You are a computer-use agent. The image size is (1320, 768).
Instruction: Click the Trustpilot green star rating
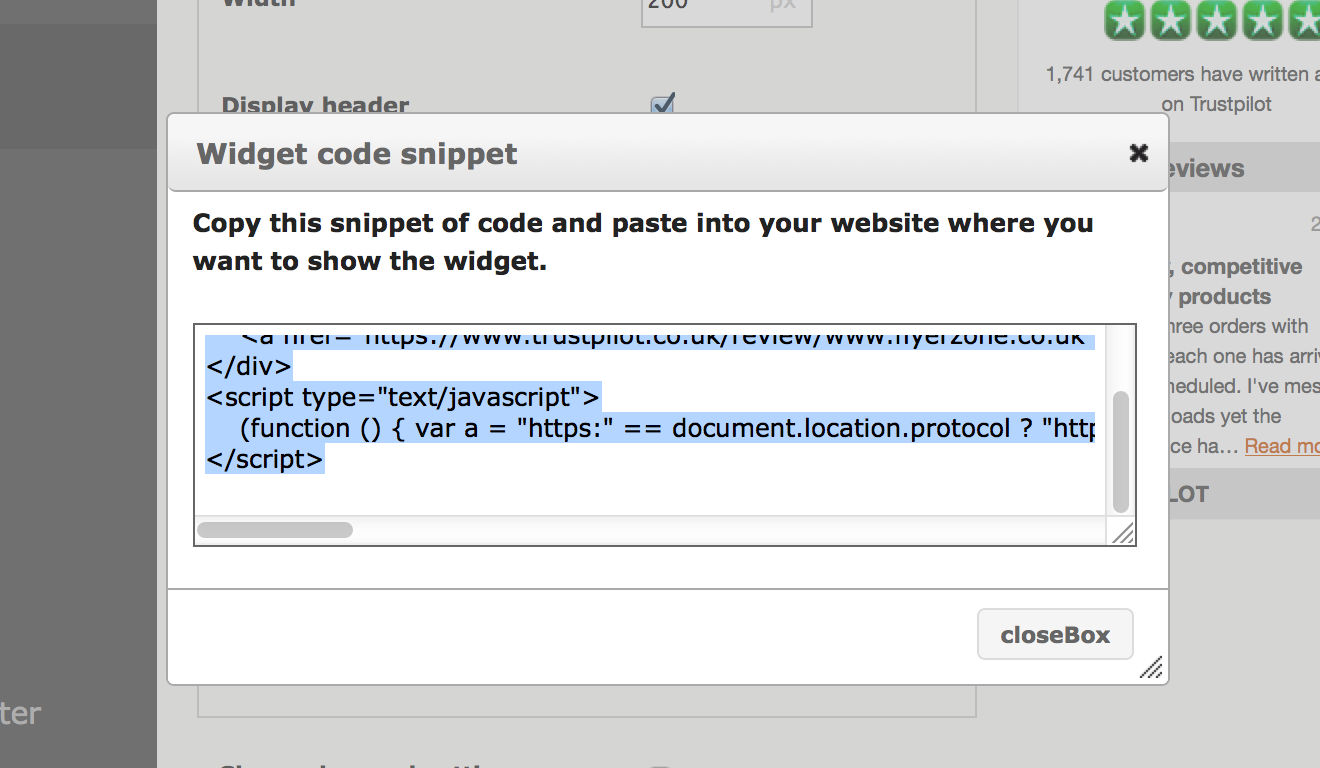1212,20
